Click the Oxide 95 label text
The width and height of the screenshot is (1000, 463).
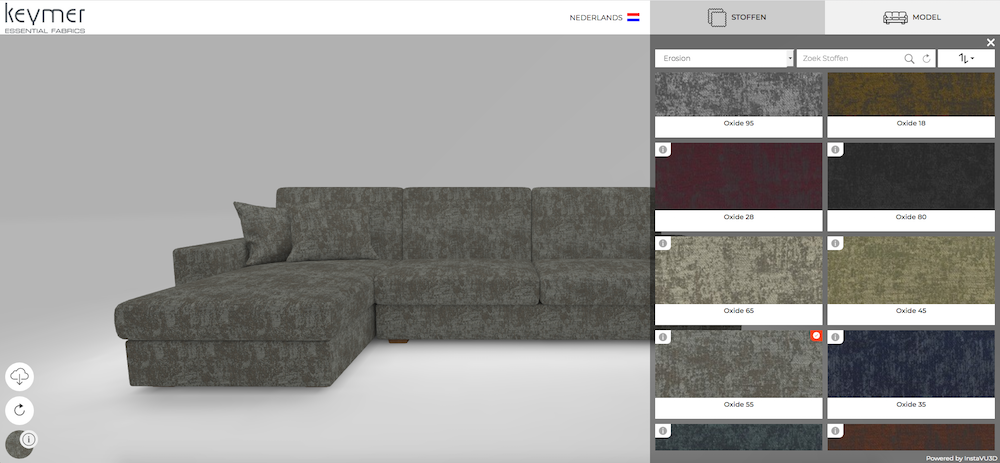739,123
